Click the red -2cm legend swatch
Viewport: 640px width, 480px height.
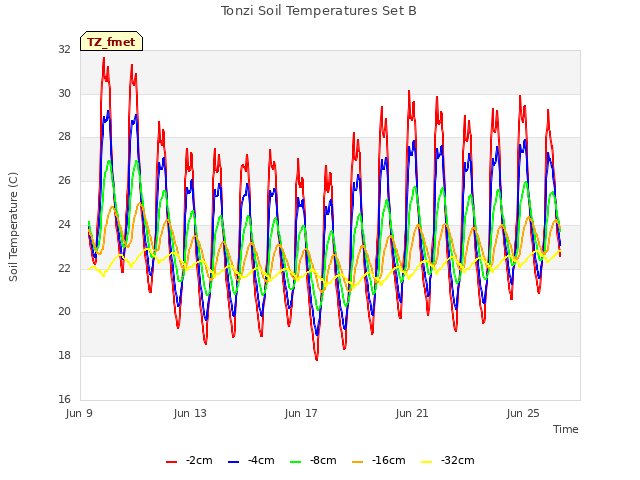171,462
